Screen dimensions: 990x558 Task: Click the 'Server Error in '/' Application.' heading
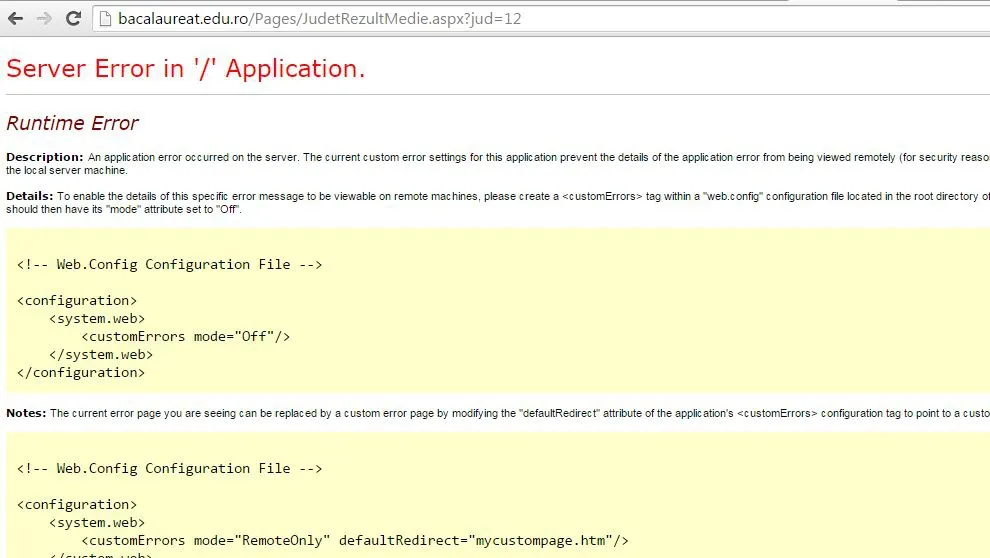click(x=186, y=68)
